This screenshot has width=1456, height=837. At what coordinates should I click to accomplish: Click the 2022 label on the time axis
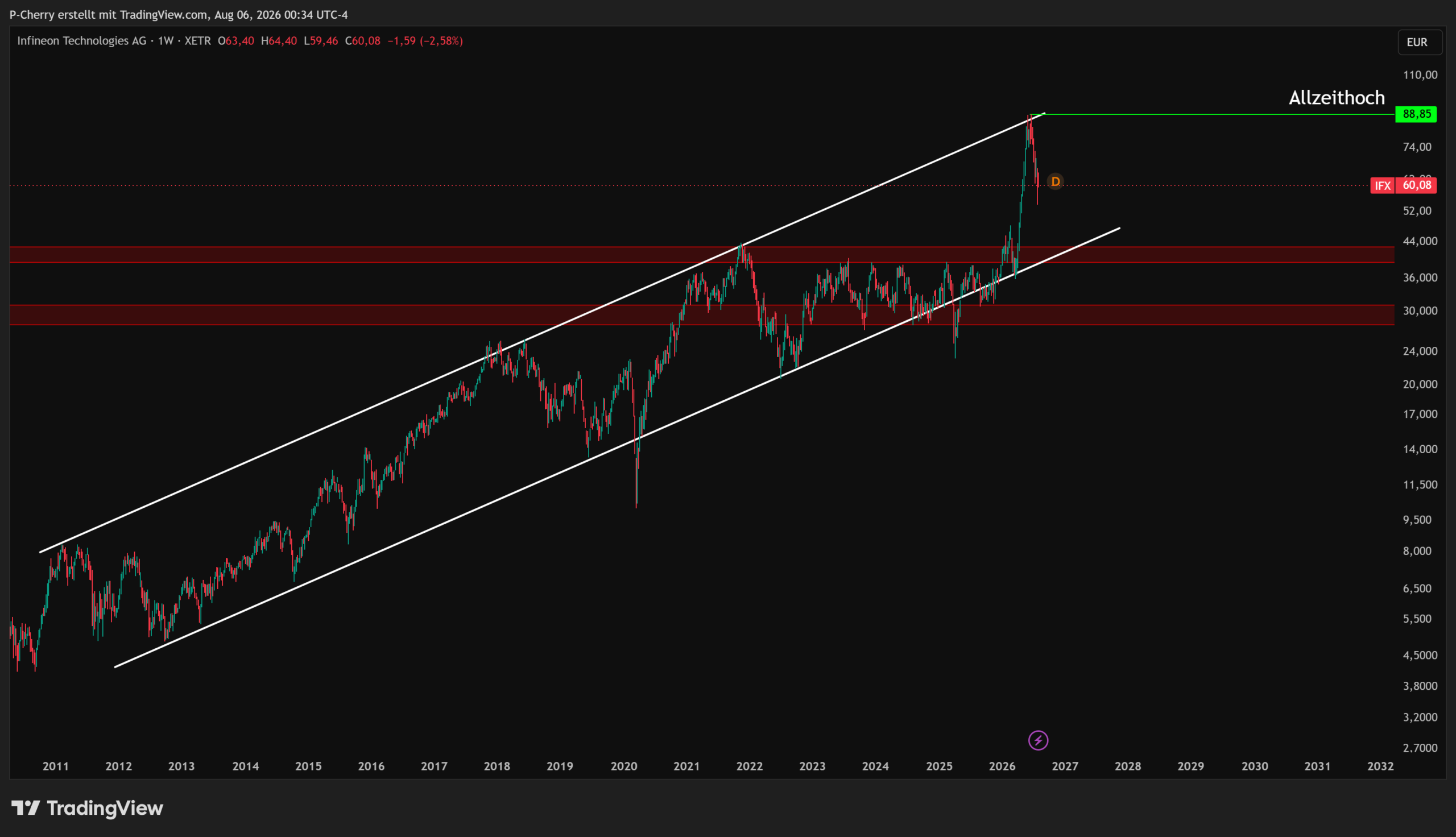750,766
